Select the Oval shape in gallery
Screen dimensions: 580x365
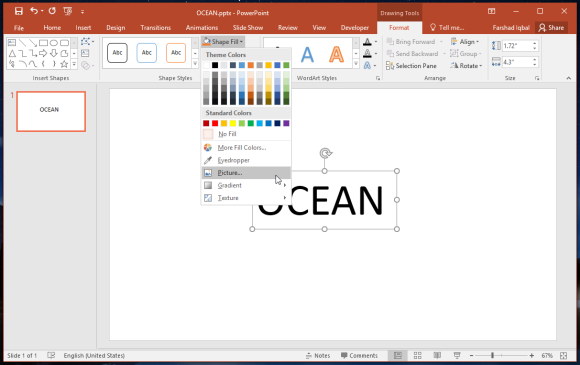tap(54, 43)
